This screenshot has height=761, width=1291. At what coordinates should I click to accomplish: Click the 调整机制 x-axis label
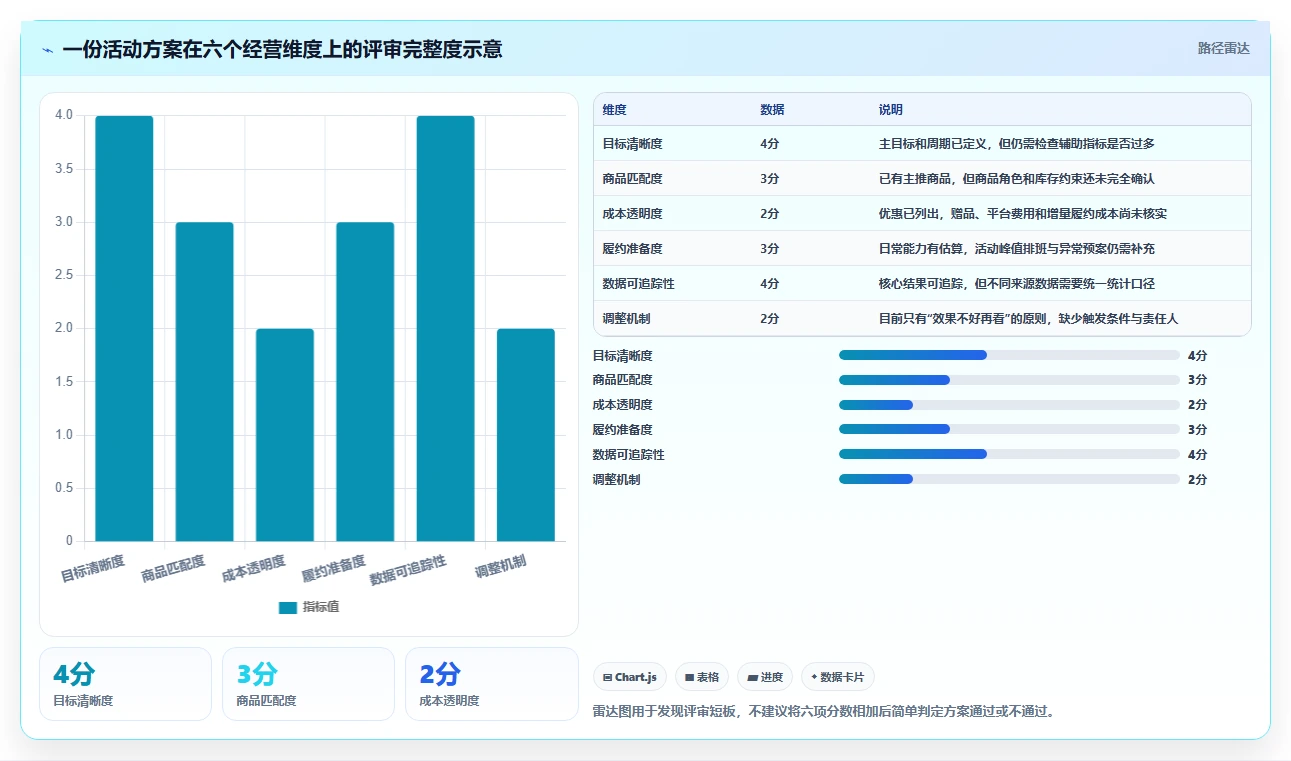pyautogui.click(x=501, y=567)
